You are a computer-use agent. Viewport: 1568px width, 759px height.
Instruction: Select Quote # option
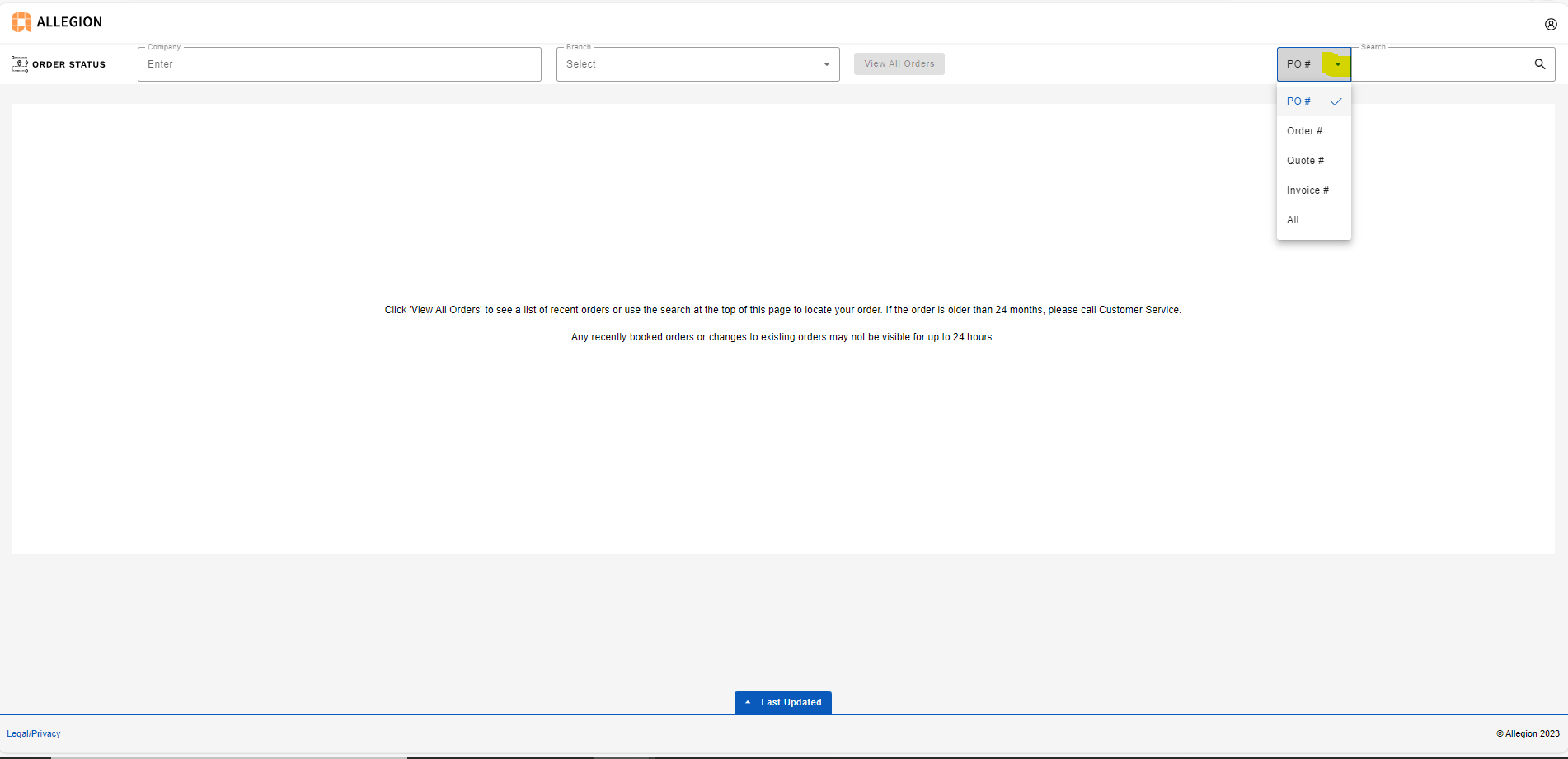(1314, 161)
